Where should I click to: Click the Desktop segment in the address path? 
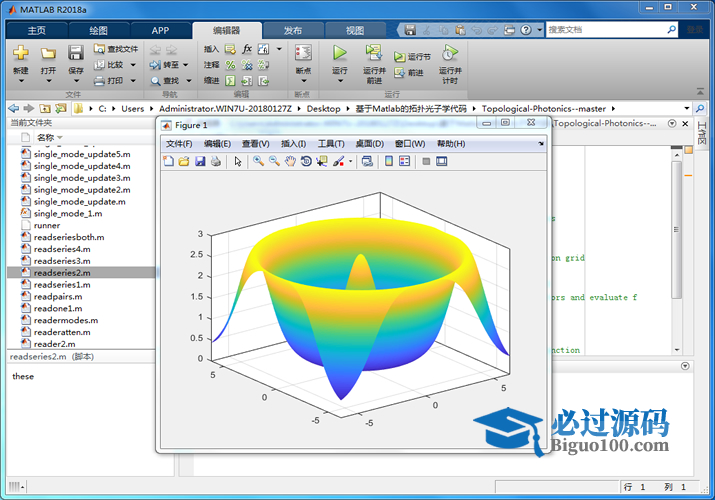323,108
